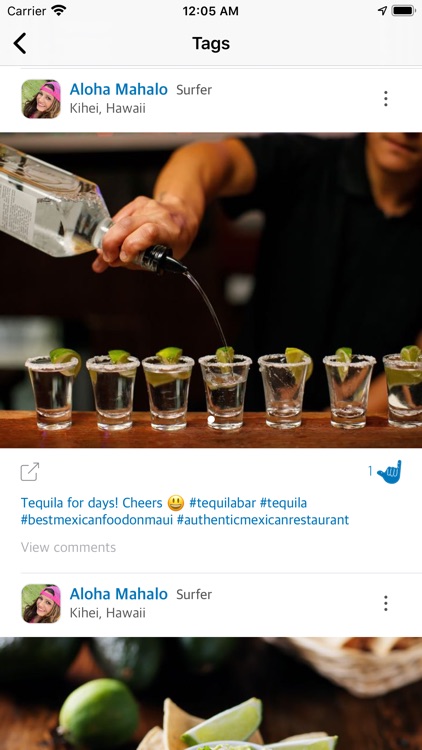This screenshot has height=750, width=422.
Task: Tap View comments below the caption
Action: [x=68, y=547]
